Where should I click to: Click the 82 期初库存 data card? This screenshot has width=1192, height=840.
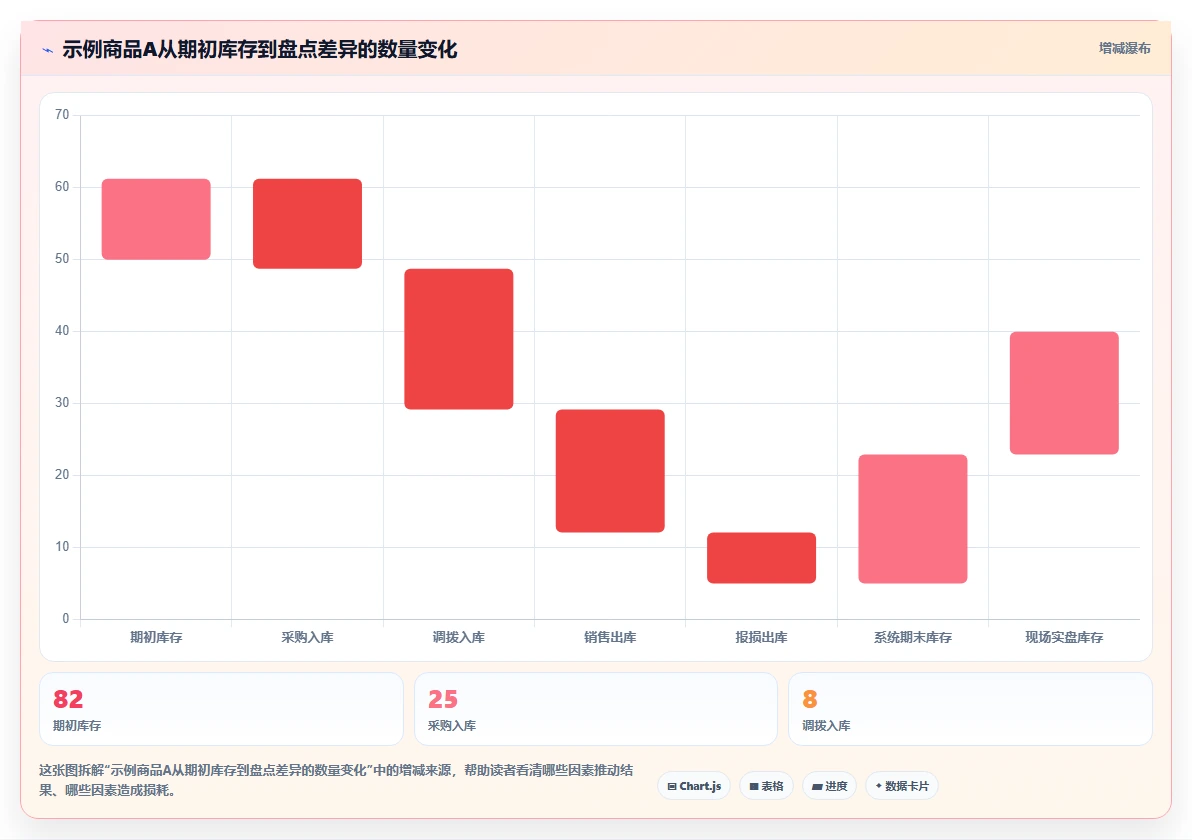point(221,708)
